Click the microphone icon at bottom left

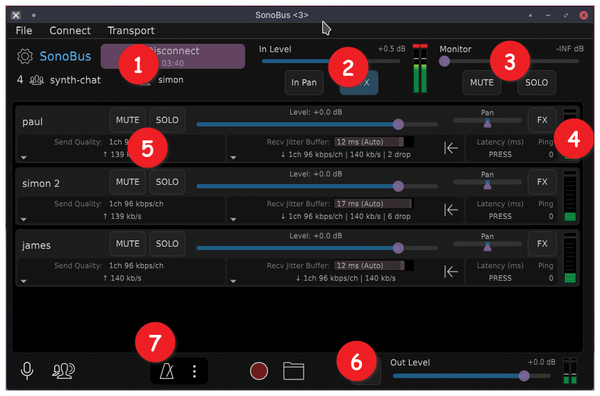[27, 371]
